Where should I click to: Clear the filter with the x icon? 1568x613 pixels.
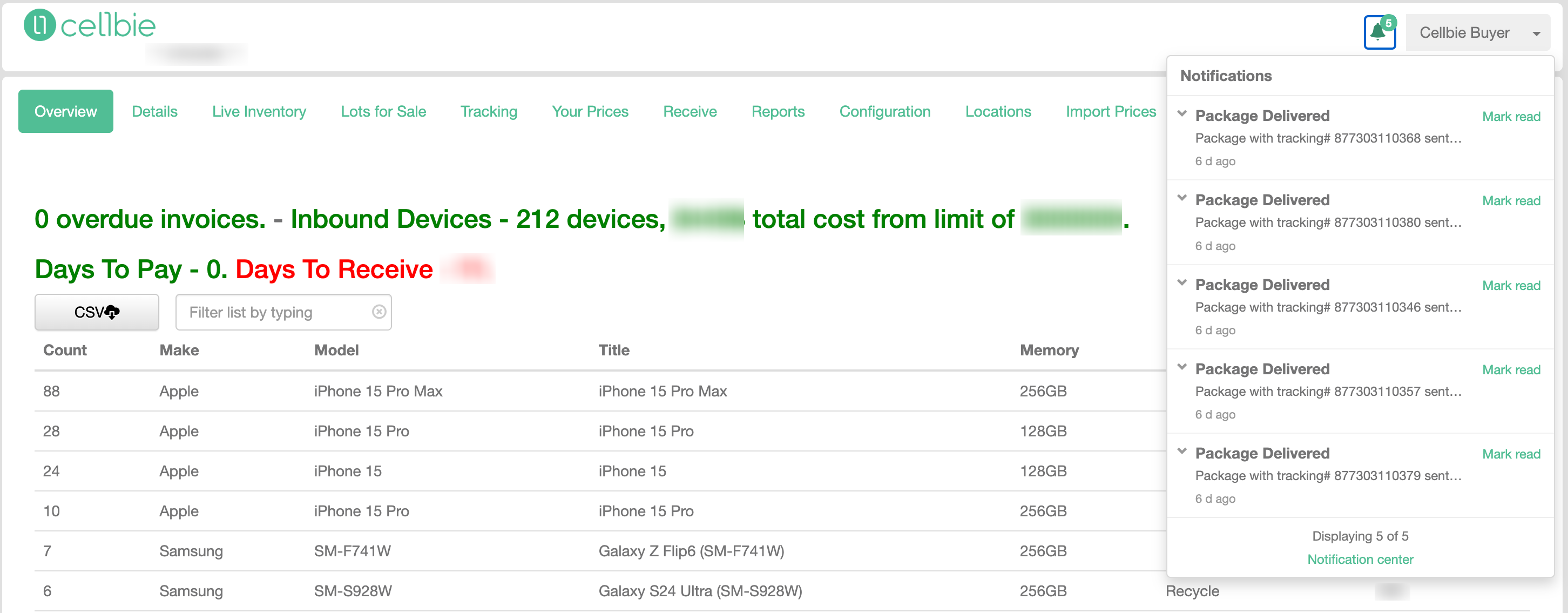[x=379, y=312]
